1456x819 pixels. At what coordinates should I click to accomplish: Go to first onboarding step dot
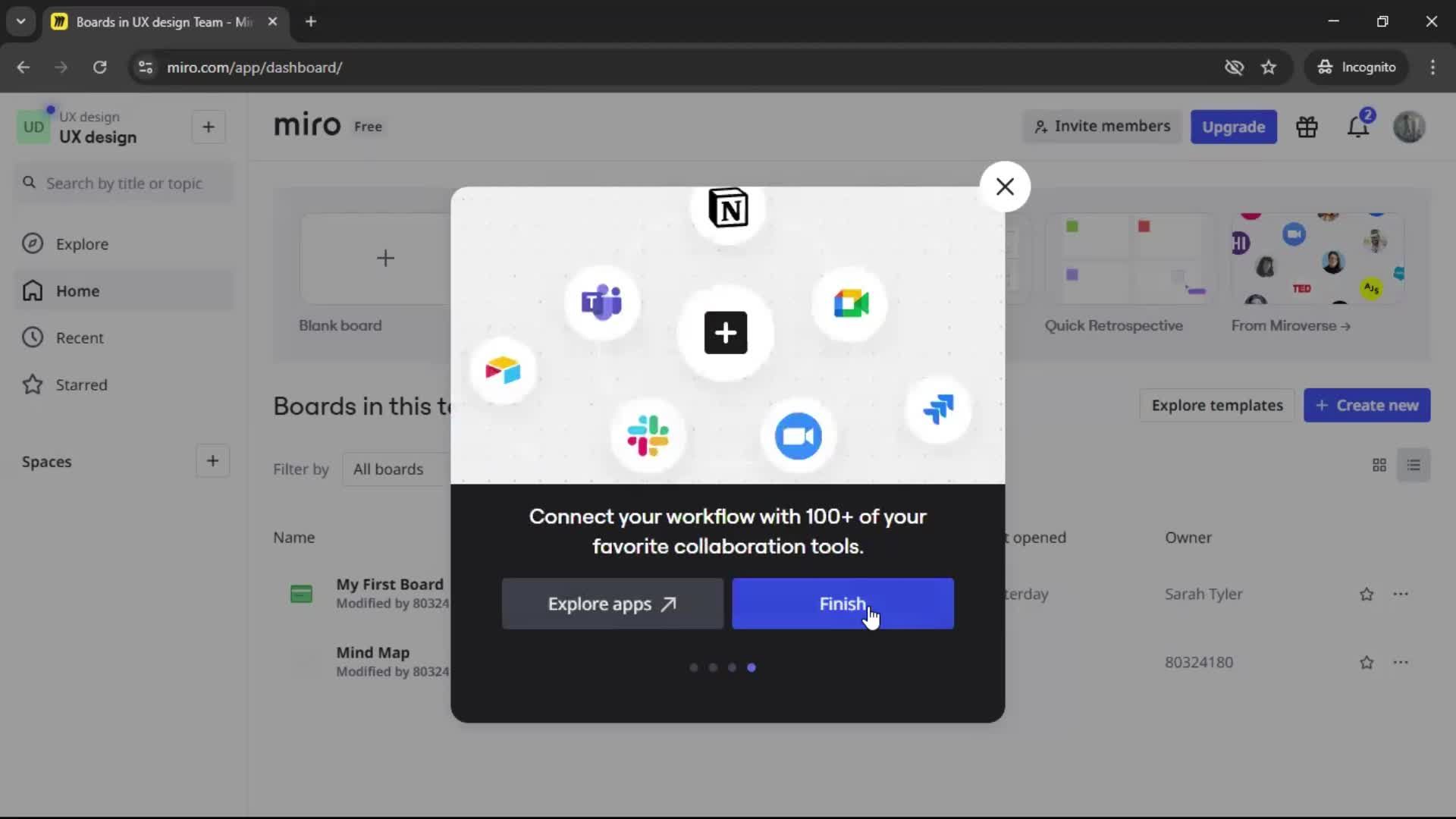(x=694, y=667)
